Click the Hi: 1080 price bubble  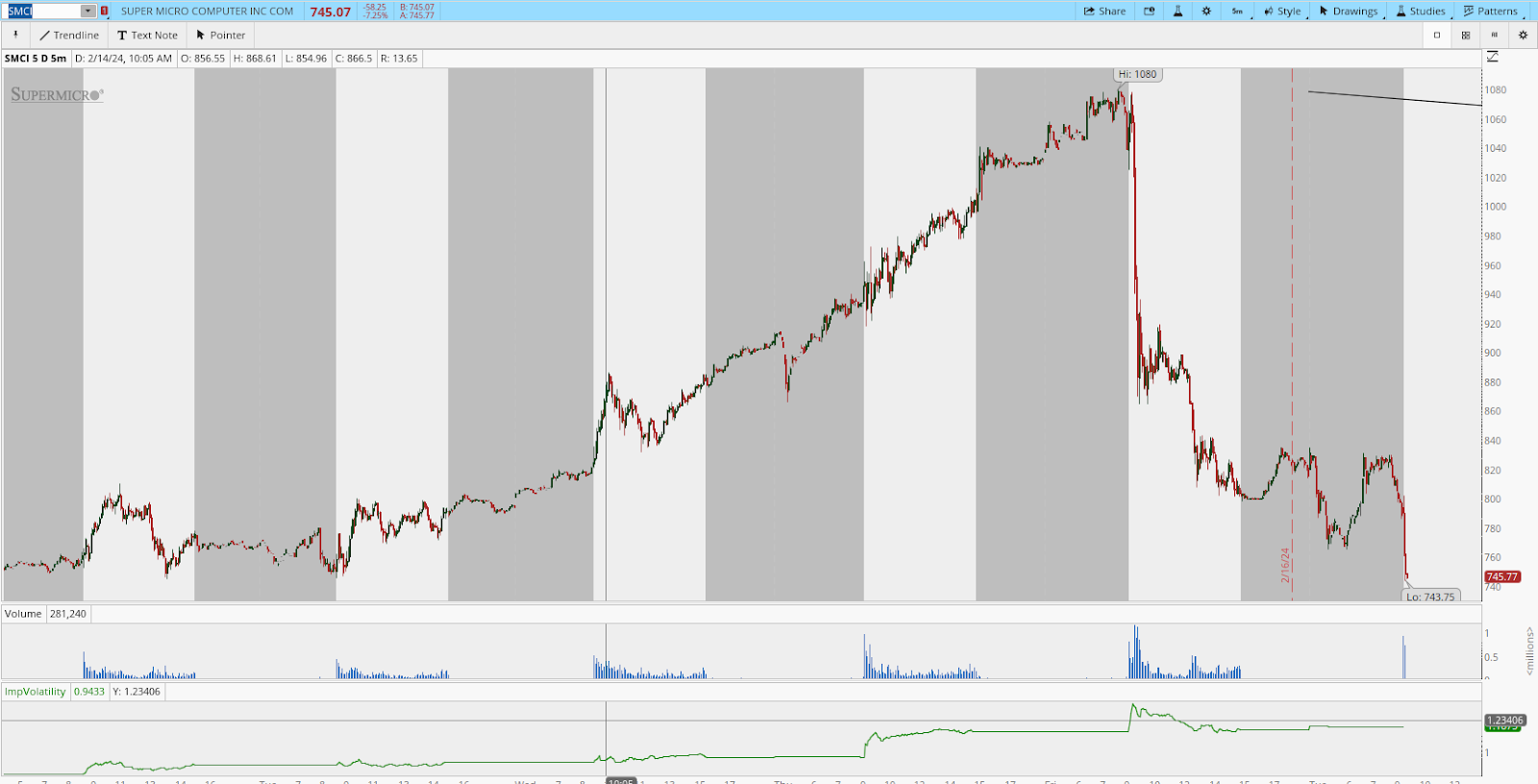(1137, 74)
